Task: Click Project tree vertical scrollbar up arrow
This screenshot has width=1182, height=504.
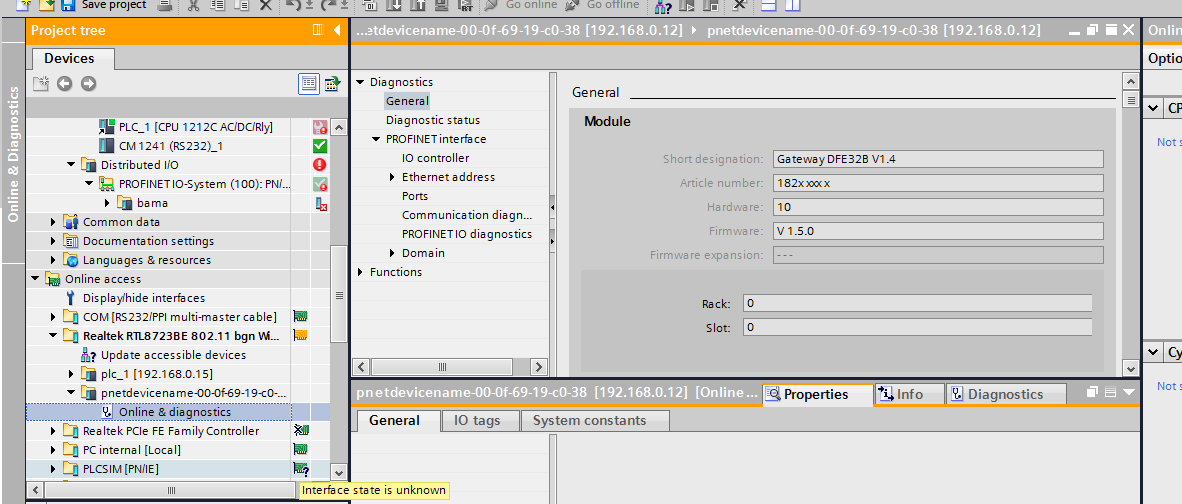Action: [x=338, y=127]
